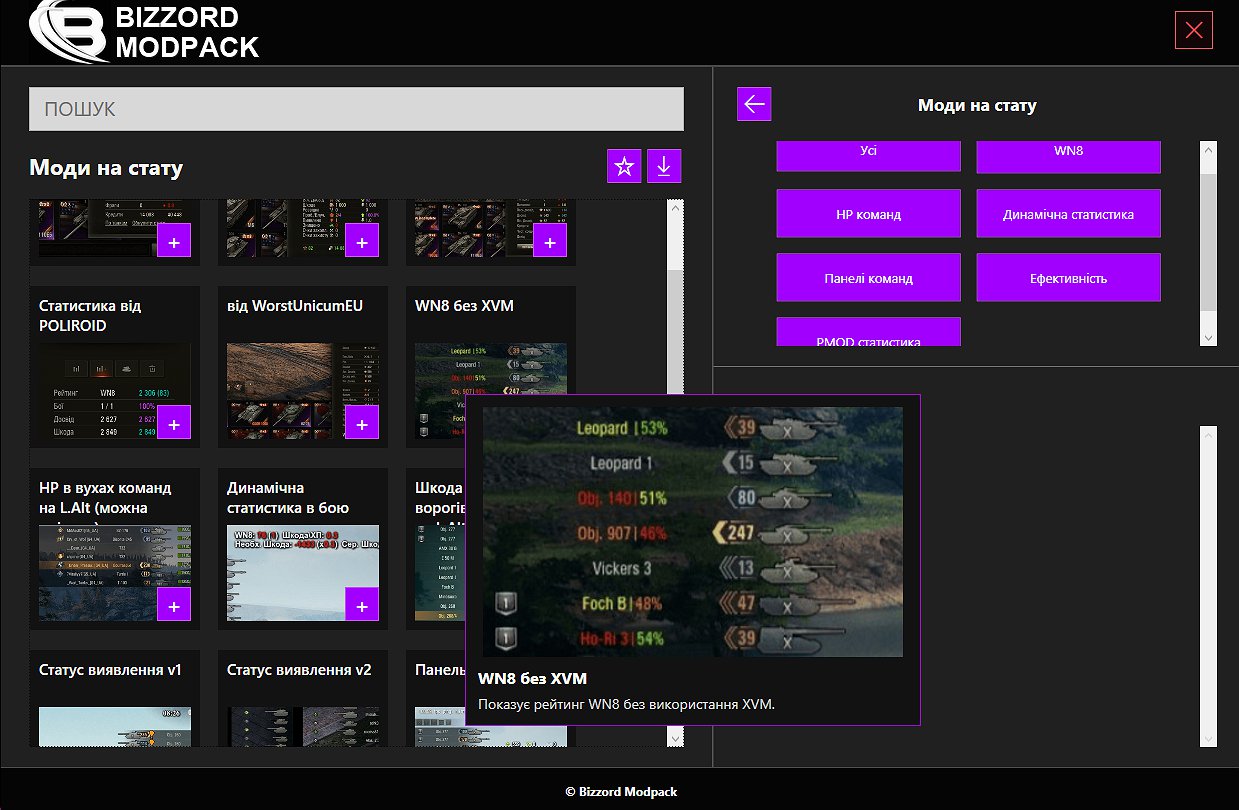Image resolution: width=1239 pixels, height=810 pixels.
Task: Open the WN8 без XVM mod card
Action: (490, 366)
